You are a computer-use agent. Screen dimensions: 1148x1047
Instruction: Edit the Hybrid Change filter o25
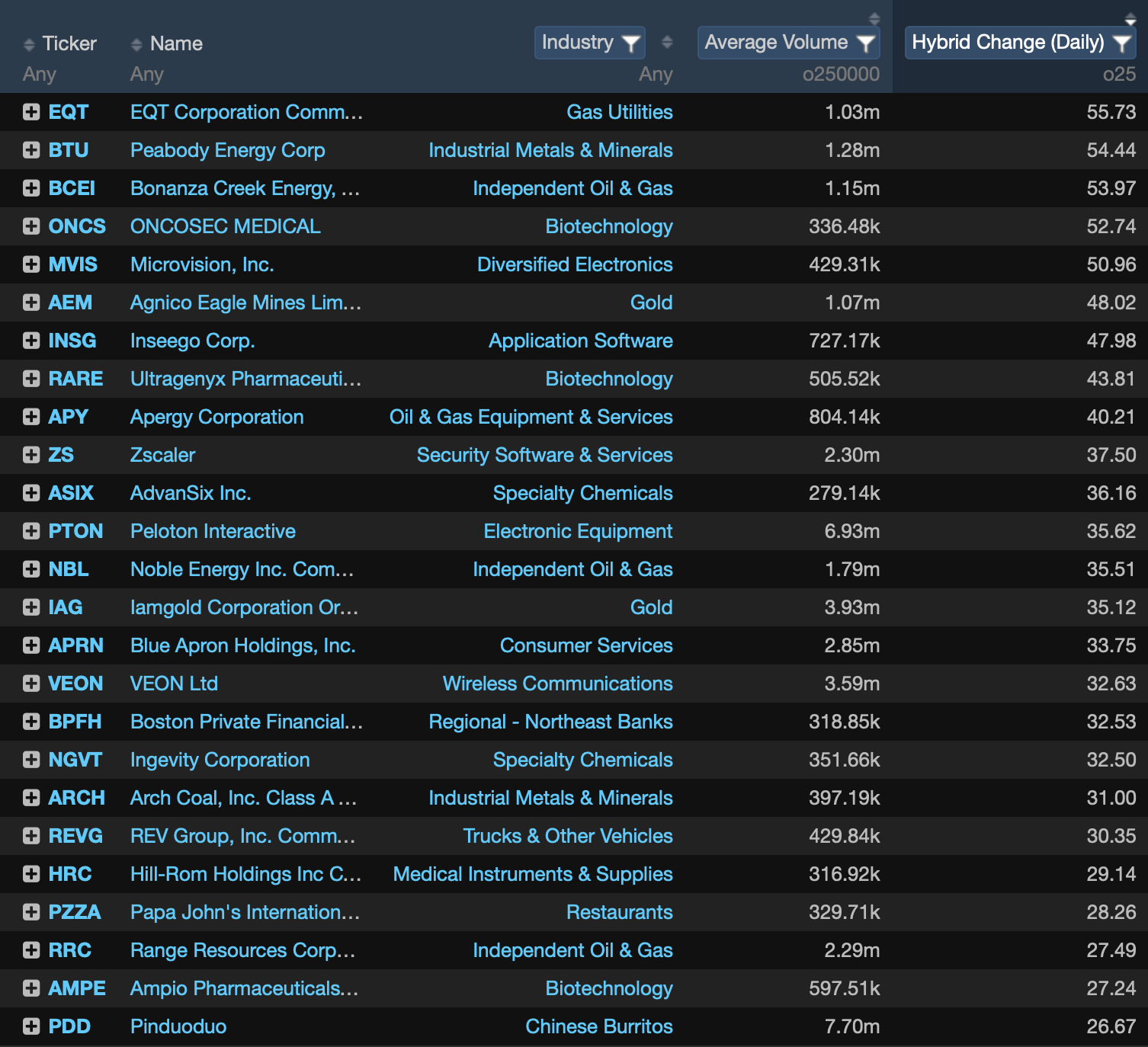coord(1119,74)
